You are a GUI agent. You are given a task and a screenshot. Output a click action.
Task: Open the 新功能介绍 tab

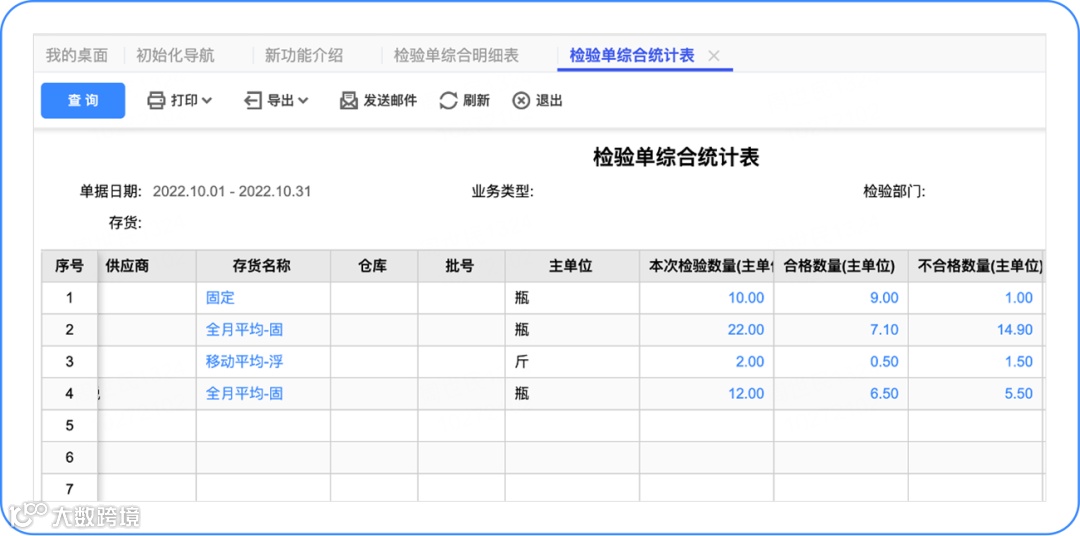304,56
